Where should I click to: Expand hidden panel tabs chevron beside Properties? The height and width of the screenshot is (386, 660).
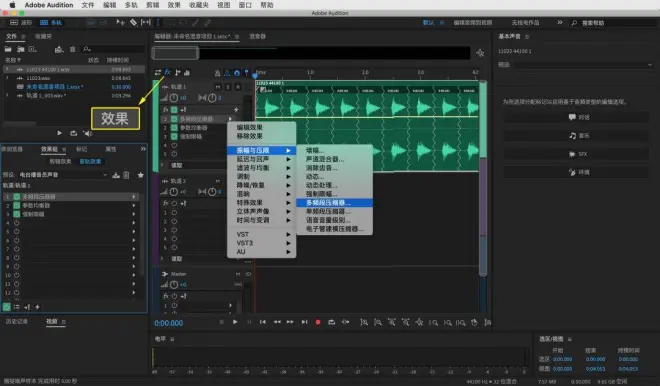point(143,149)
